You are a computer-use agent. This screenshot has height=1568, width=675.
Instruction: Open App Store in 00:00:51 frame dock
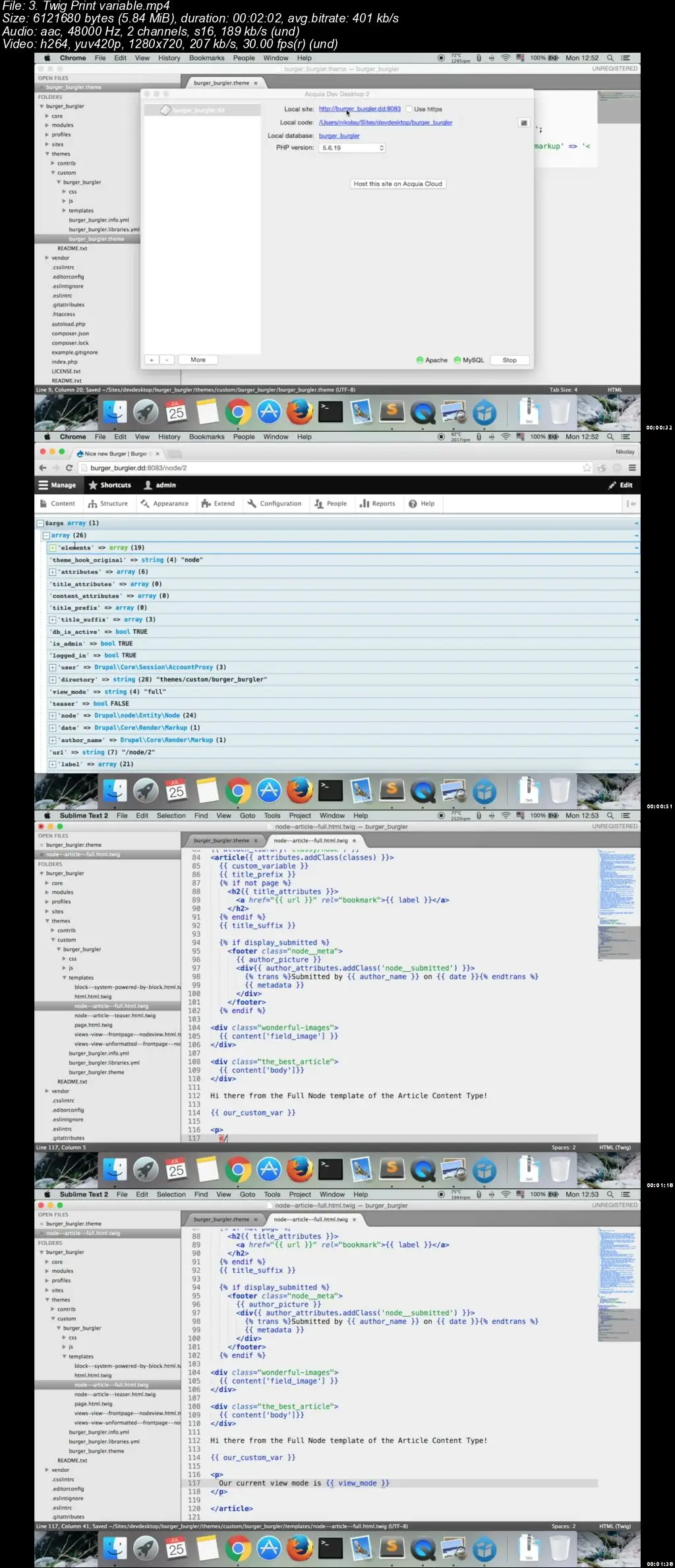pos(269,791)
